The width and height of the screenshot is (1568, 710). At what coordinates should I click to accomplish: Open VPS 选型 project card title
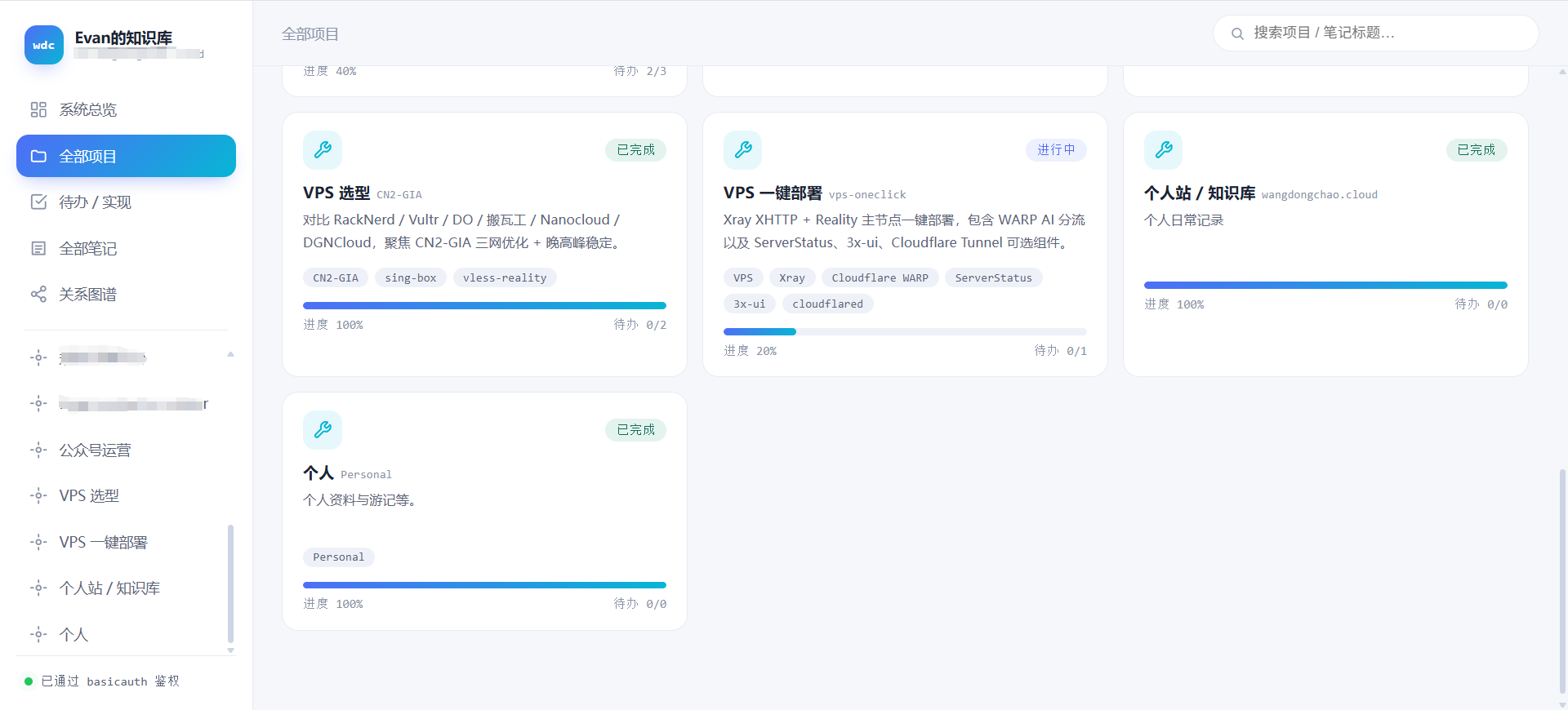tap(336, 193)
